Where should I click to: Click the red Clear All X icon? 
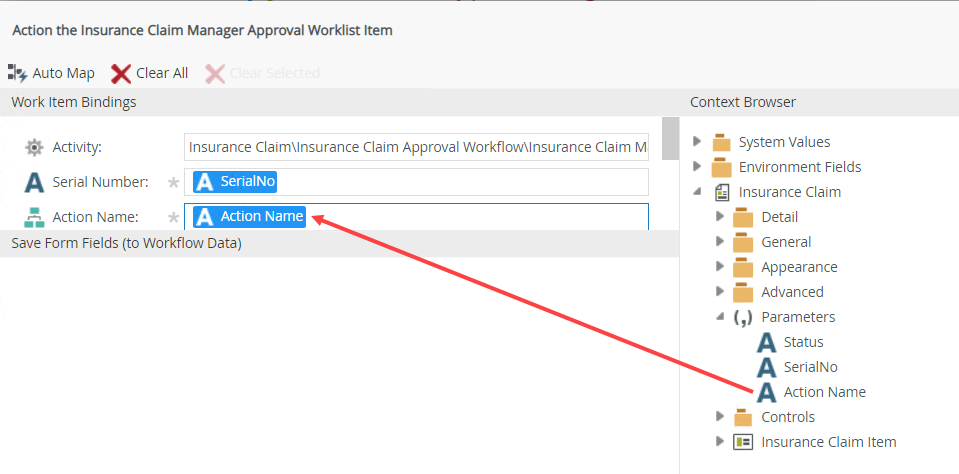coord(121,73)
